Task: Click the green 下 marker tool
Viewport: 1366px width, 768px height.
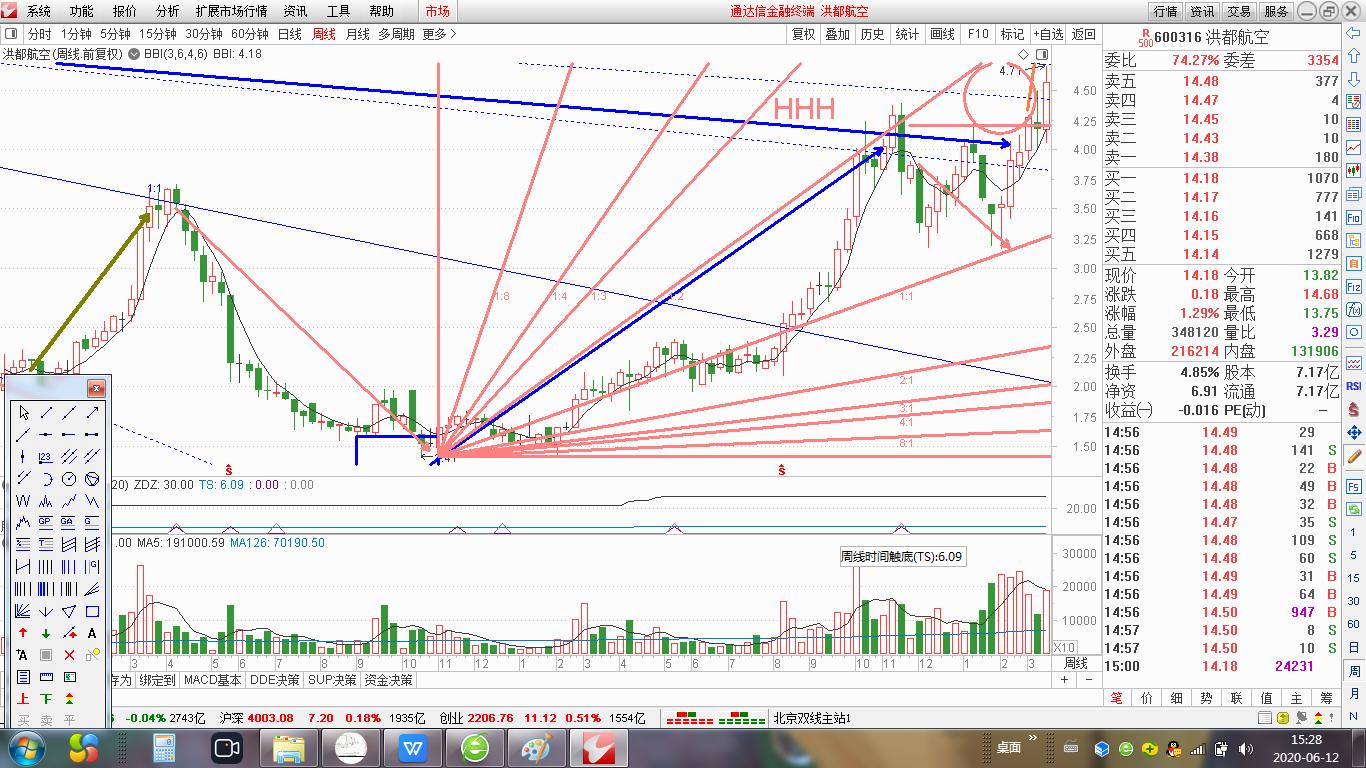Action: point(46,699)
